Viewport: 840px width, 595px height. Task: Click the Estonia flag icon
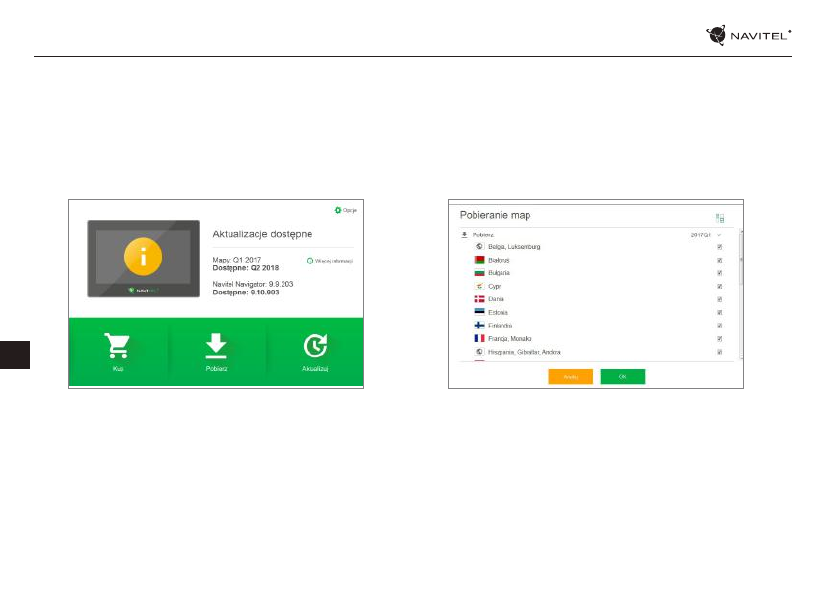(479, 312)
